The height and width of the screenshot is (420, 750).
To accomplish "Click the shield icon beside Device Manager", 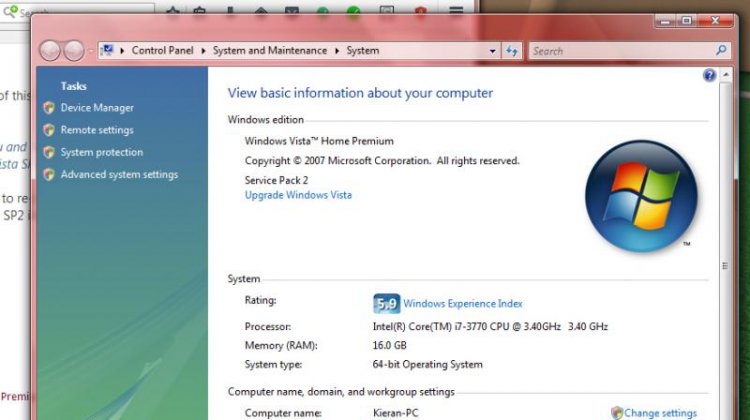I will pyautogui.click(x=49, y=108).
